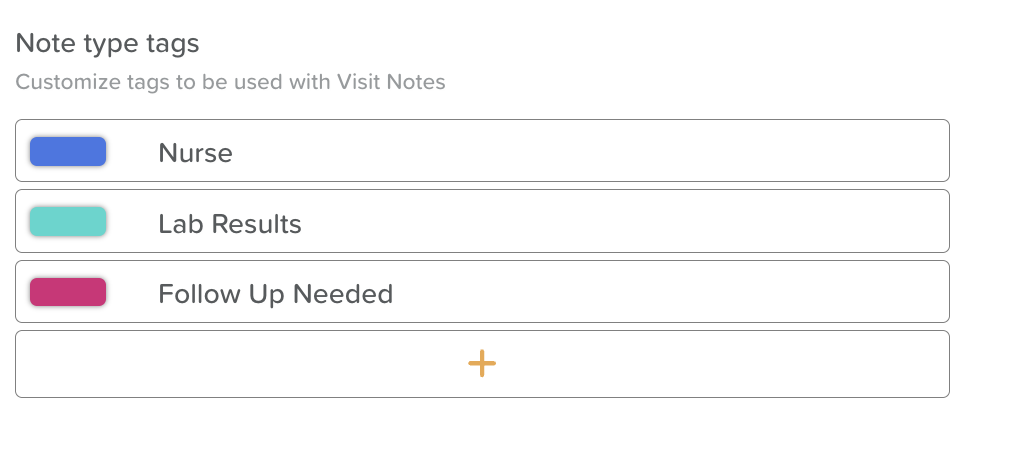The image size is (1034, 458).
Task: Edit the Lab Results tag name text
Action: 230,224
